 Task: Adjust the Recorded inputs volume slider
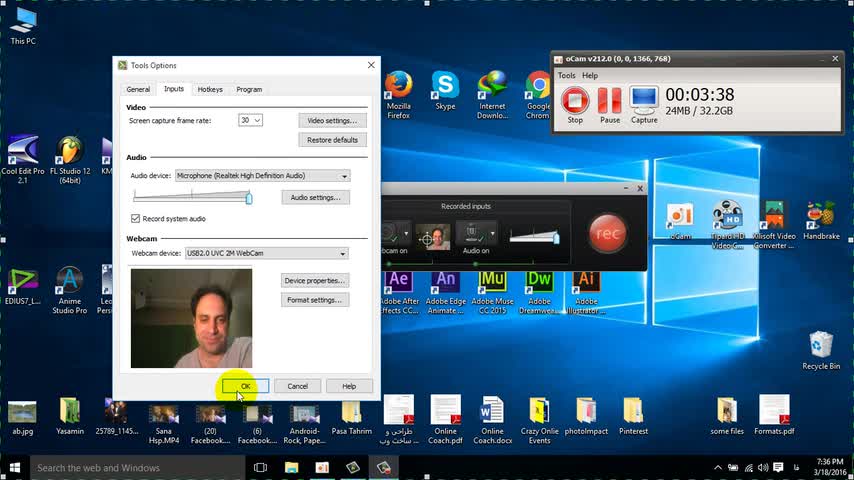click(556, 238)
